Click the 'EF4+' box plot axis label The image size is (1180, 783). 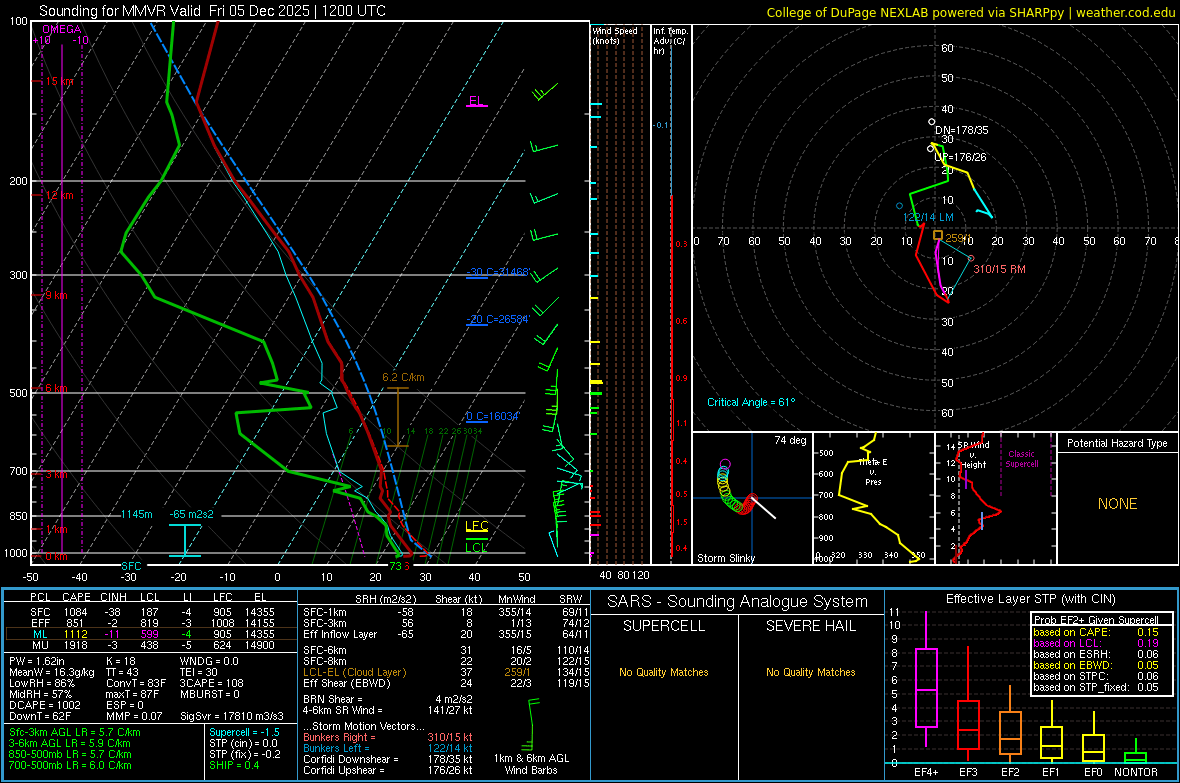926,772
